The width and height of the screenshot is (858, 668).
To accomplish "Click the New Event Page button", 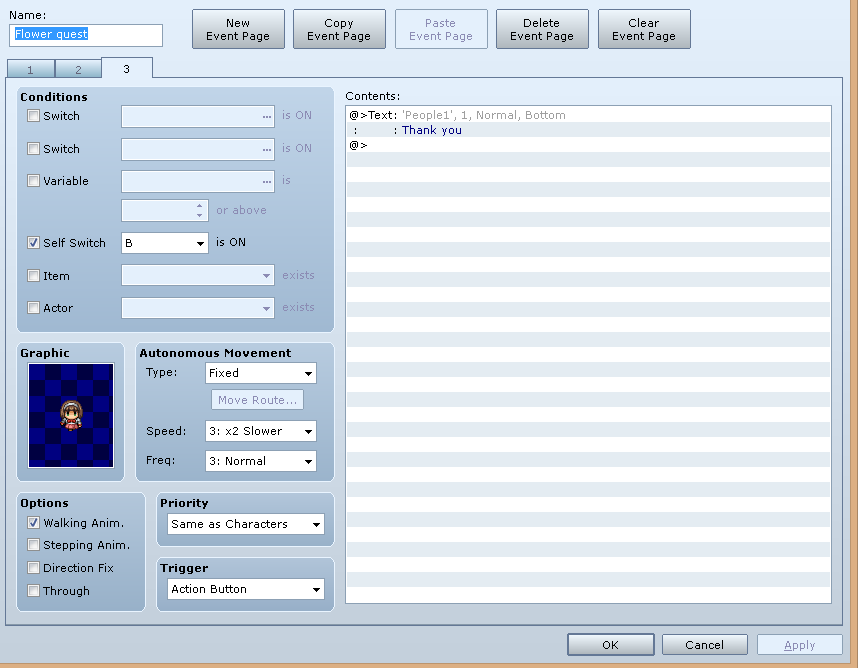I will pyautogui.click(x=238, y=30).
